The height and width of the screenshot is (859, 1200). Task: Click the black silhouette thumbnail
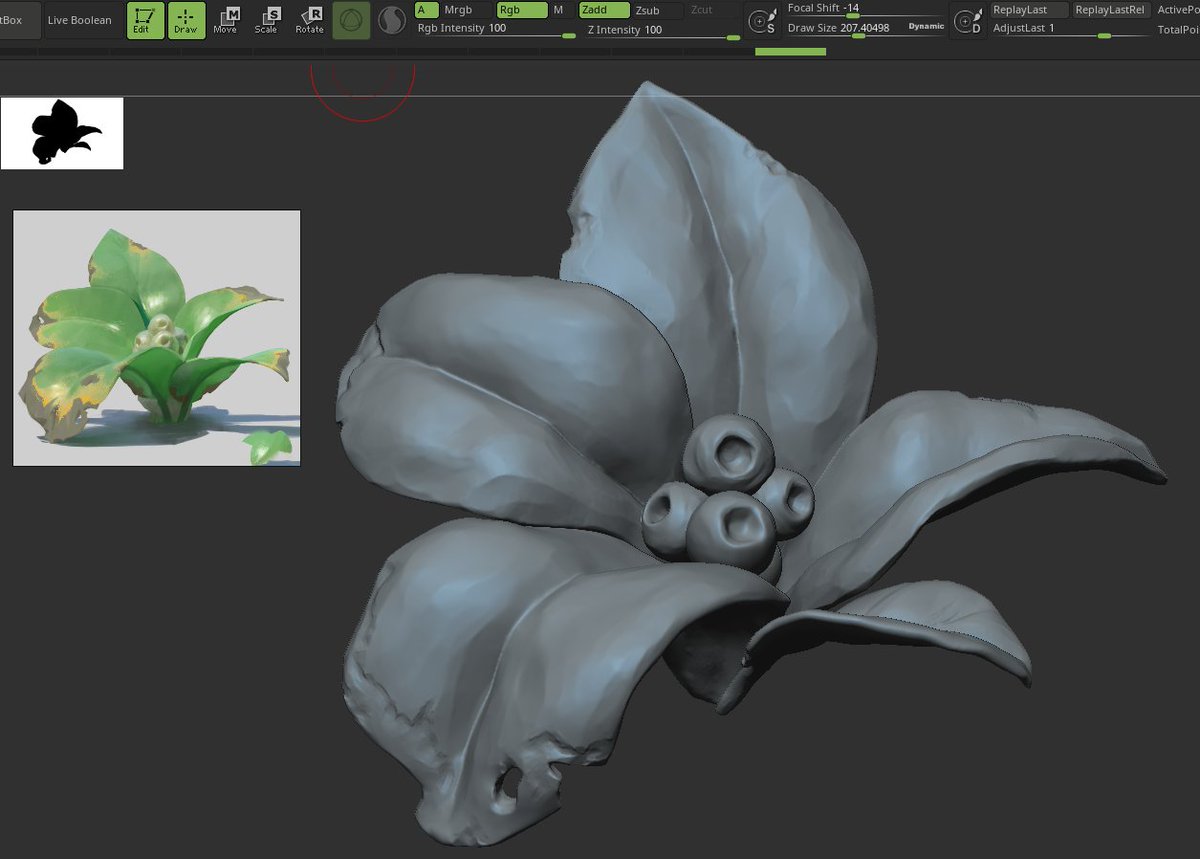[62, 133]
